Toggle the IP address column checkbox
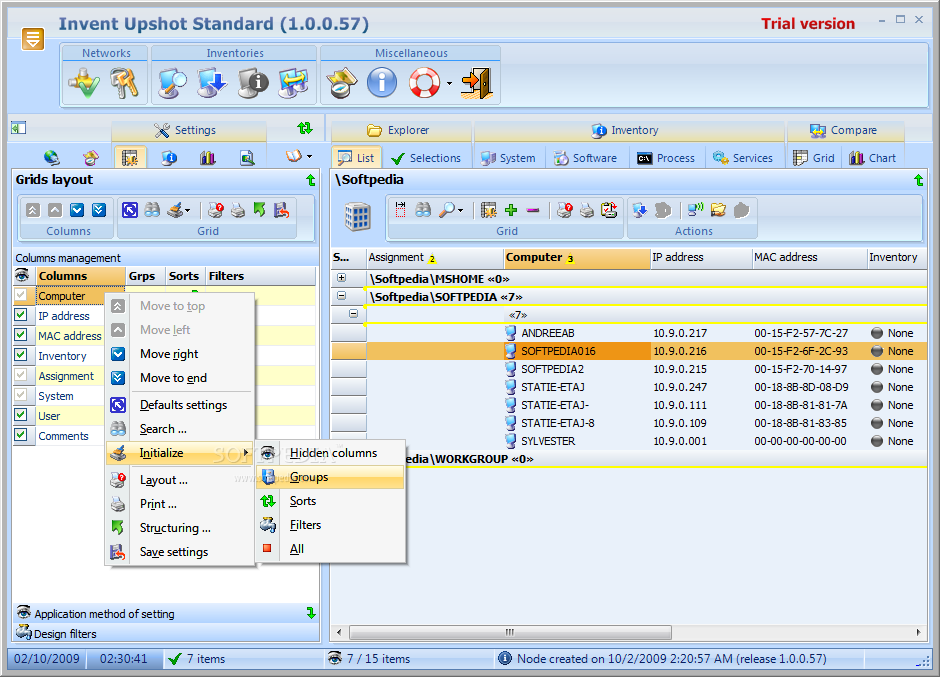940x677 pixels. point(21,315)
